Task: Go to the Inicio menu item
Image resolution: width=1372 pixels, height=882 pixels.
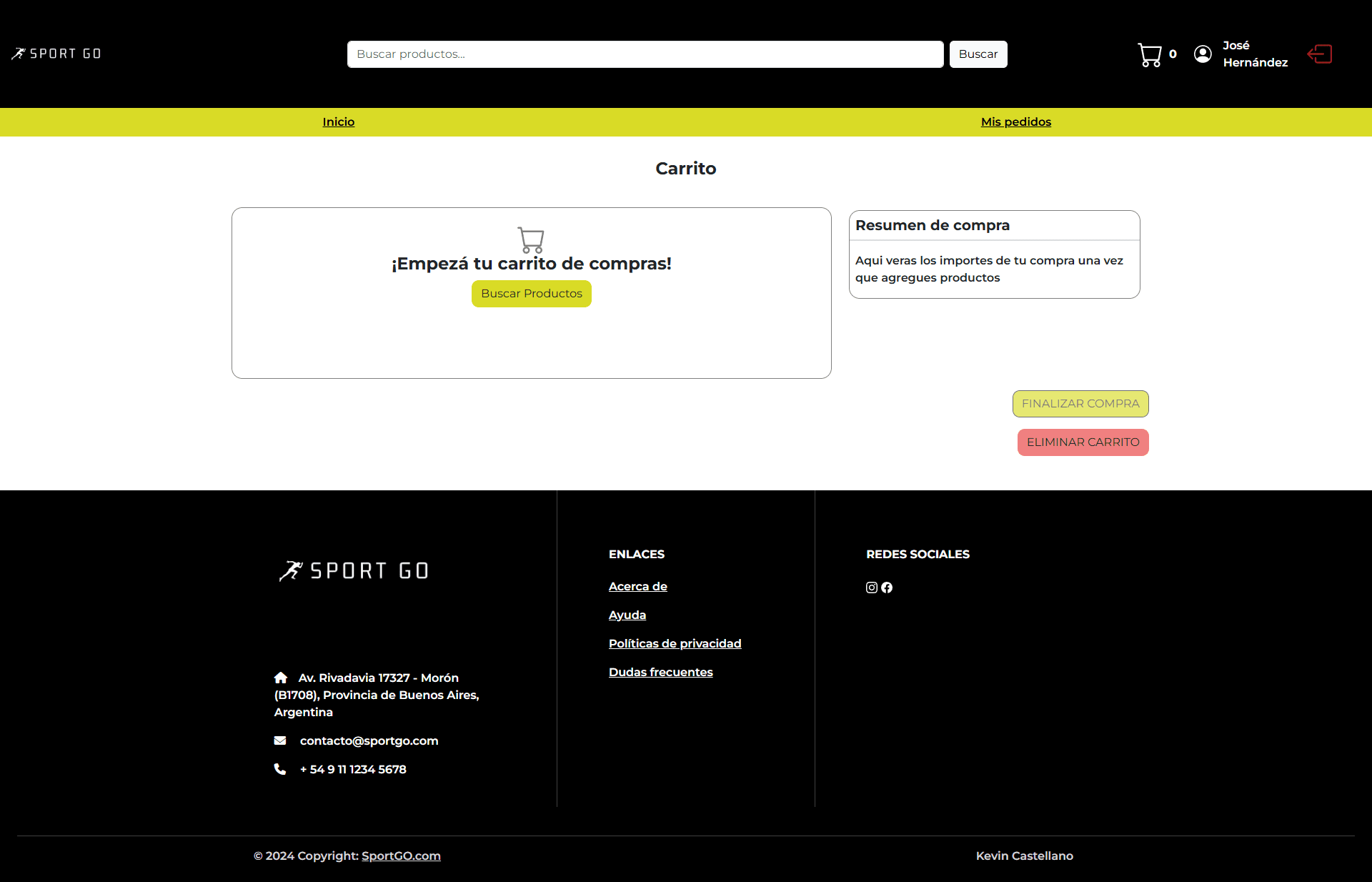Action: click(x=338, y=122)
